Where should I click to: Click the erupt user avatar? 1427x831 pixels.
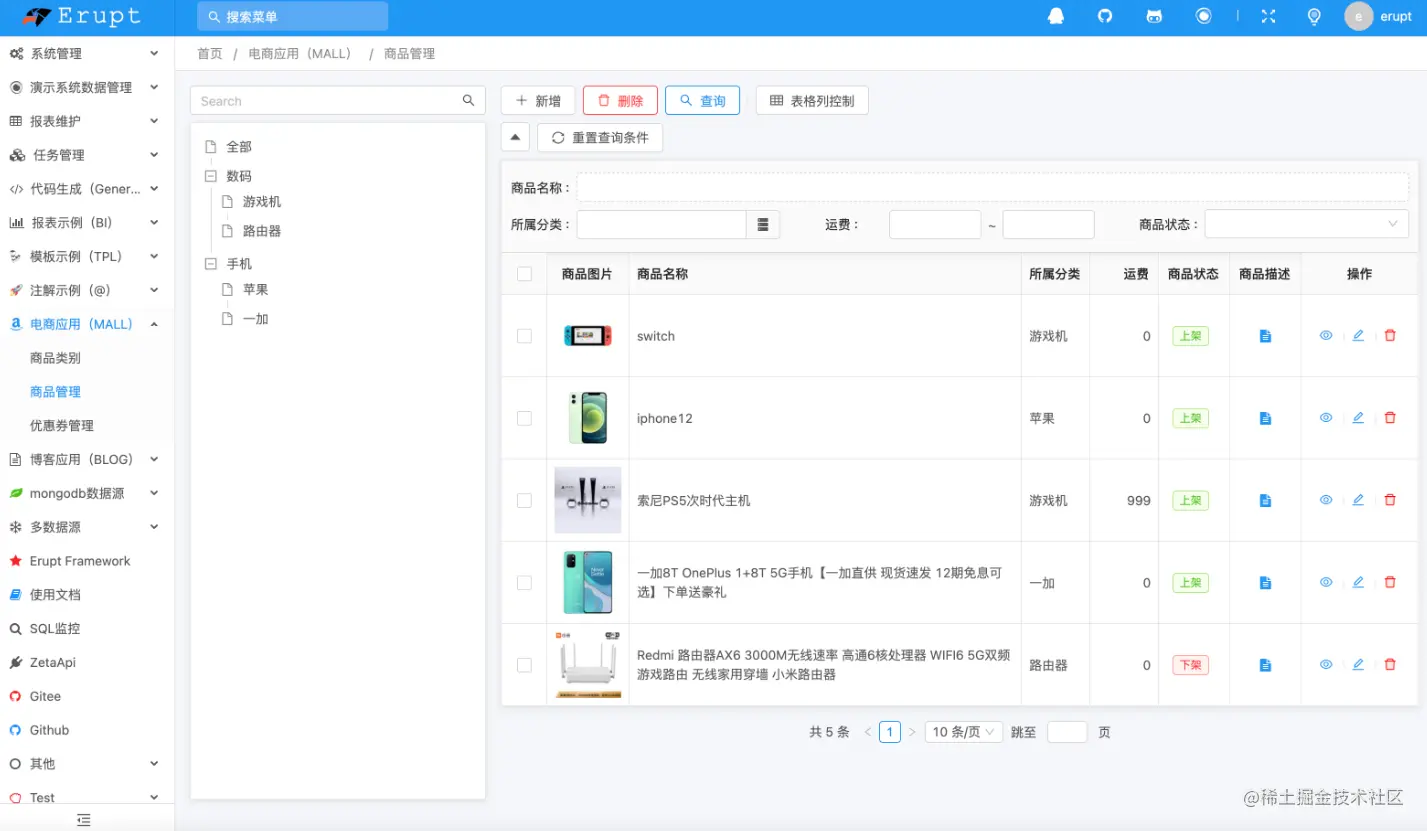(1359, 16)
